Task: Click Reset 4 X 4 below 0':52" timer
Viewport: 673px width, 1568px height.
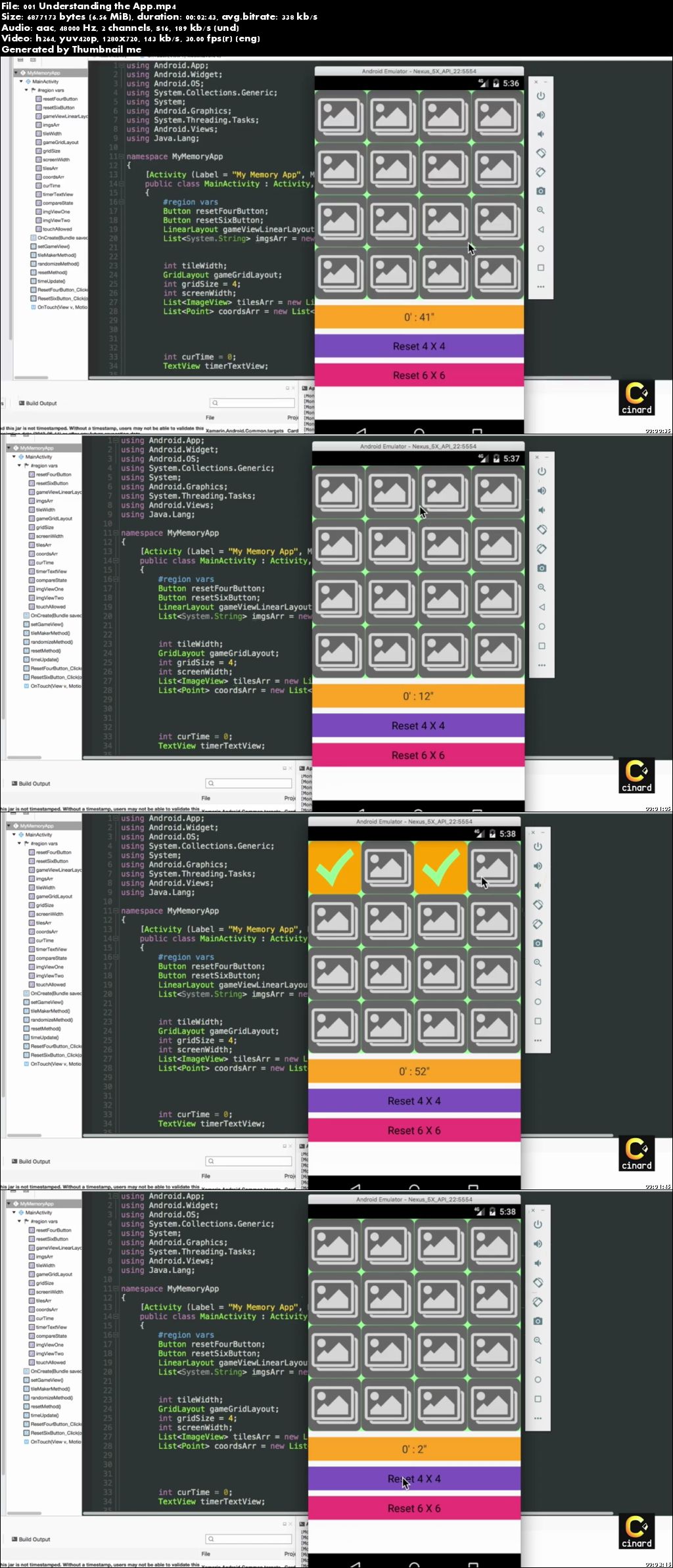Action: pyautogui.click(x=414, y=1101)
